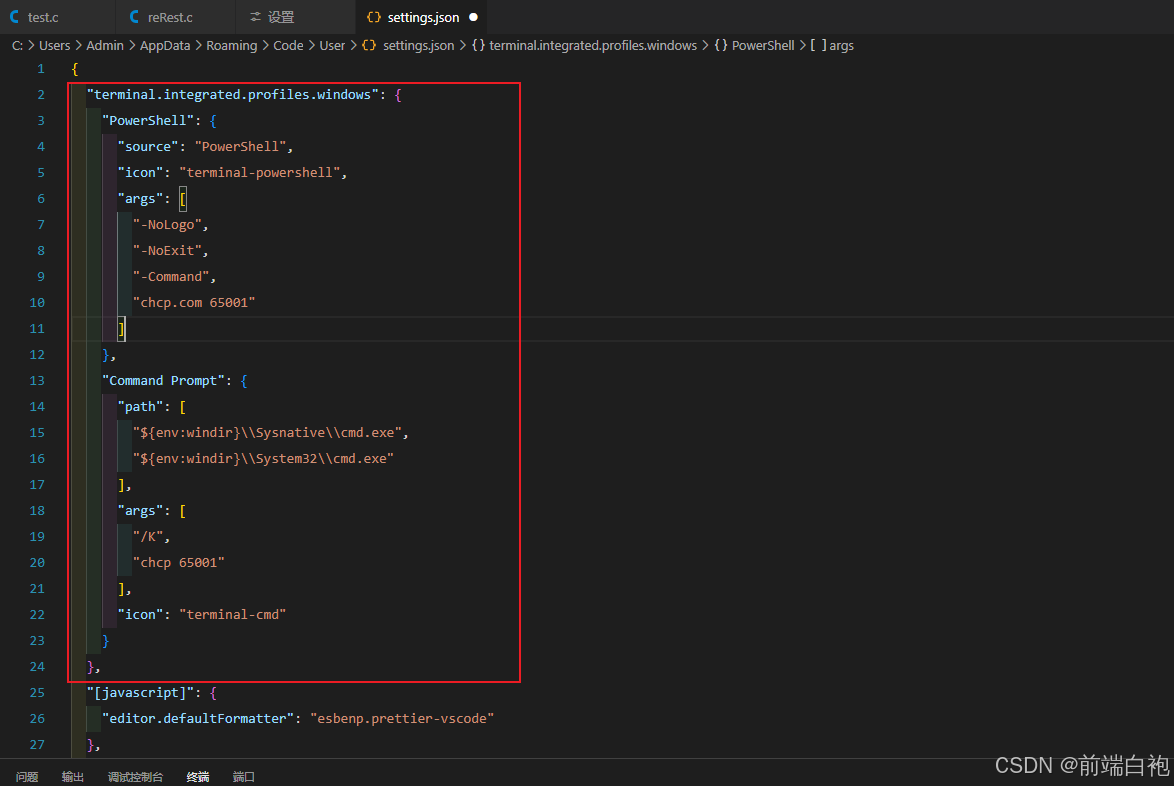The image size is (1174, 786).
Task: Click the System32 cmd.exe path string
Action: tap(263, 458)
